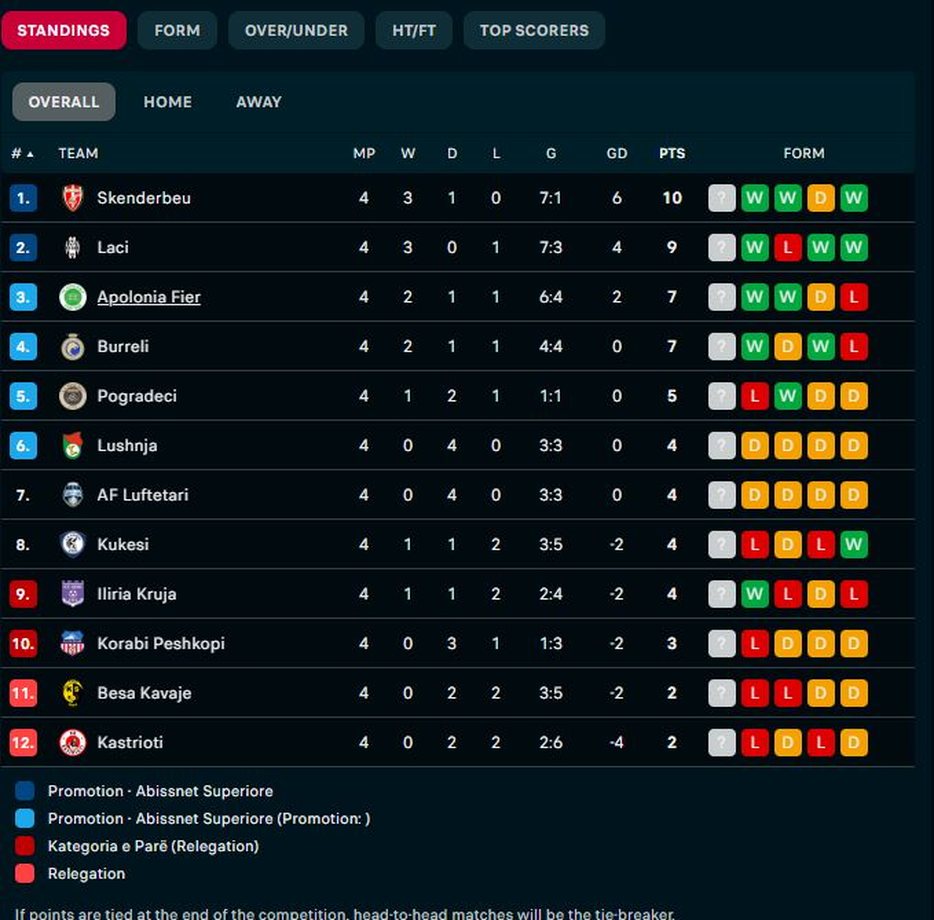Click the Skenderbeu team crest icon
Viewport: 934px width, 920px height.
pos(73,198)
